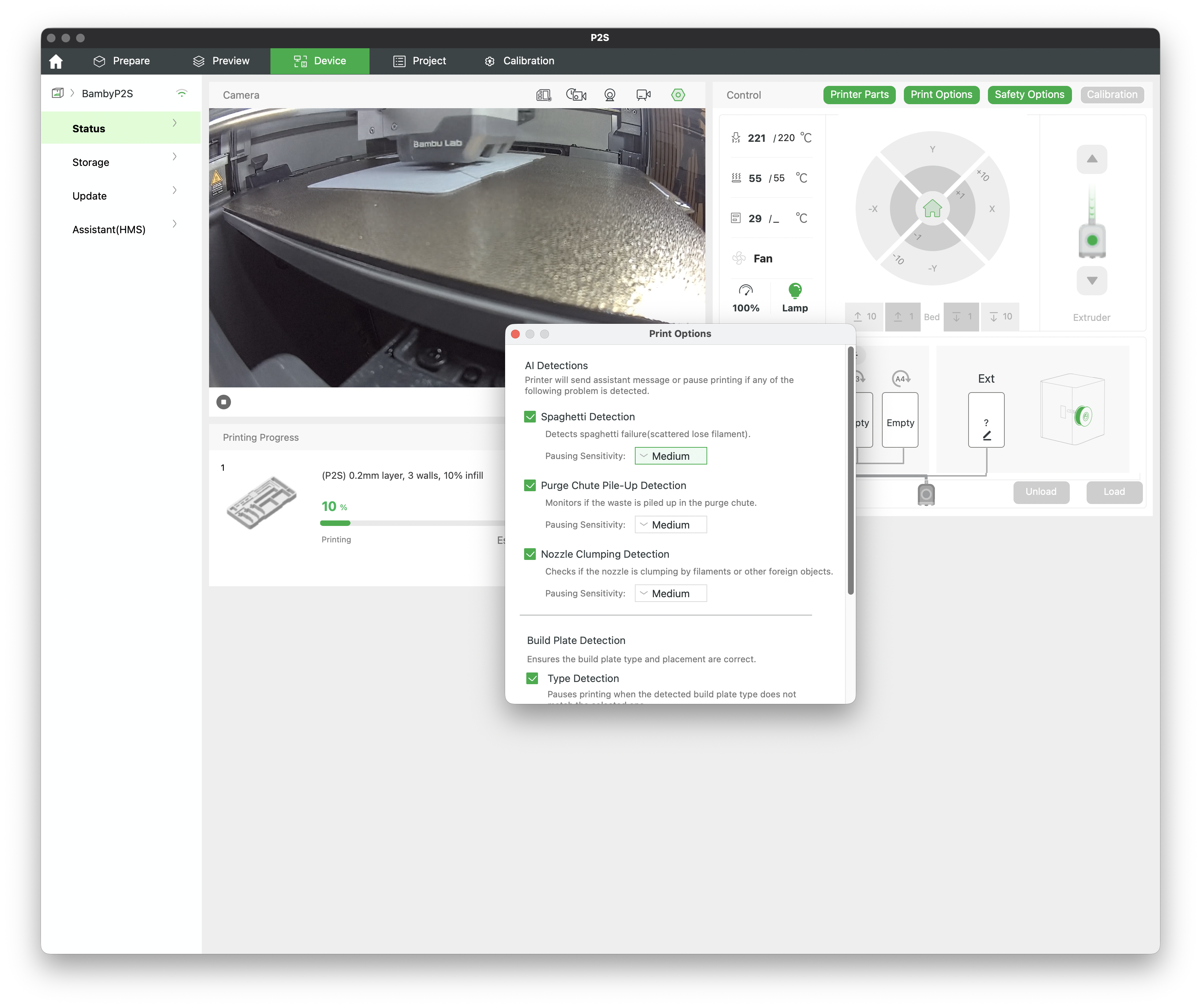Image resolution: width=1201 pixels, height=1008 pixels.
Task: Click the Safety Options button
Action: click(1029, 95)
